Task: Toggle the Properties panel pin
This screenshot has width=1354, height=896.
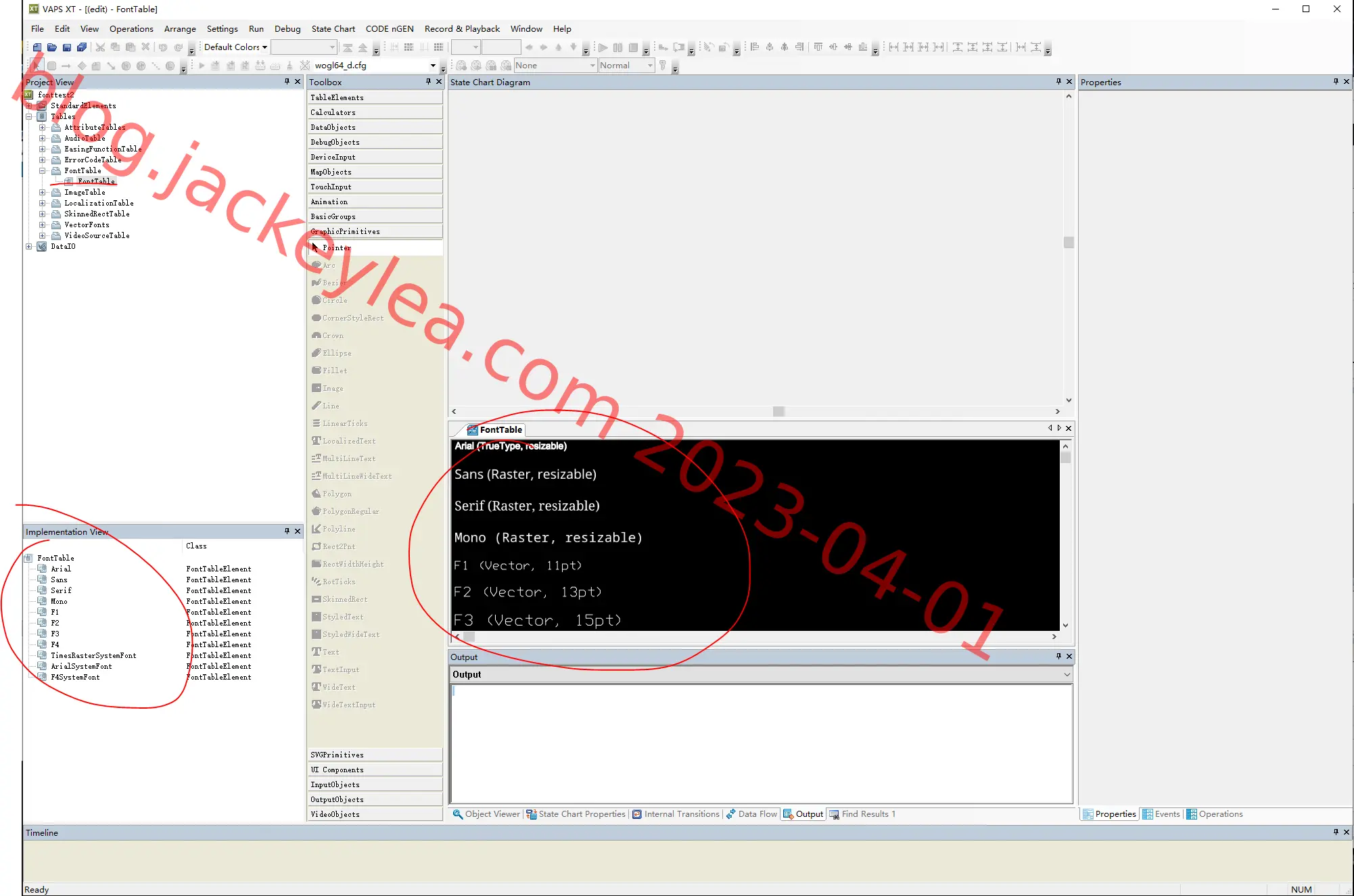Action: click(1336, 82)
